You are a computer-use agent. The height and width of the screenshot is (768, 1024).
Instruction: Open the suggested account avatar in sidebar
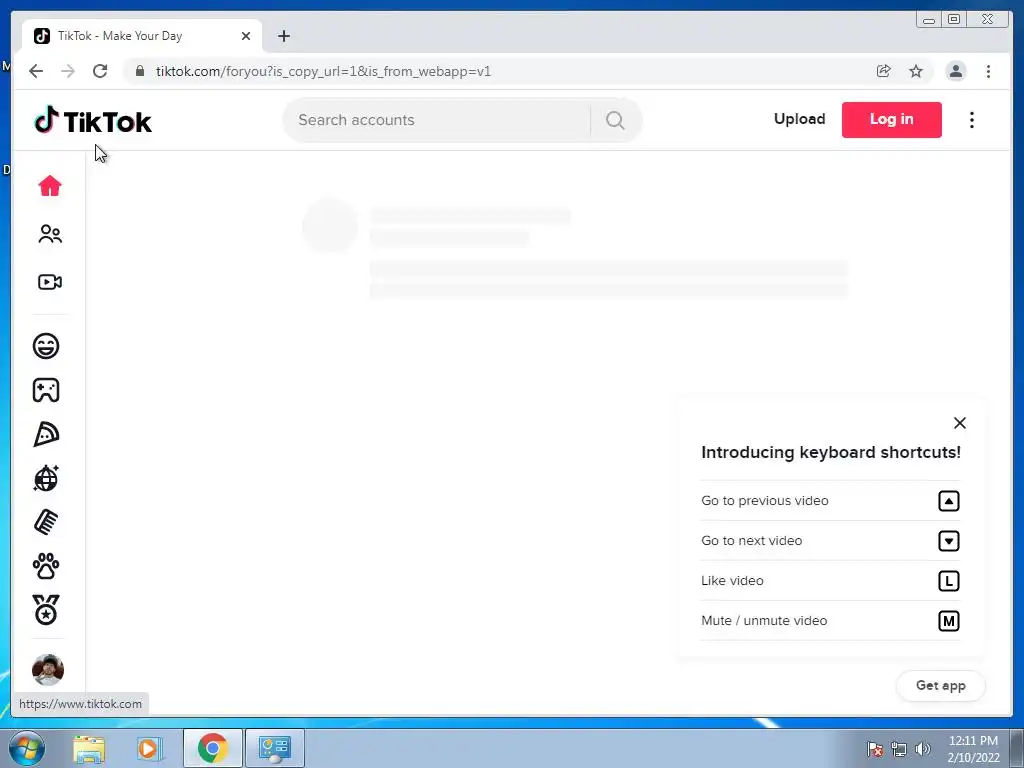click(48, 669)
